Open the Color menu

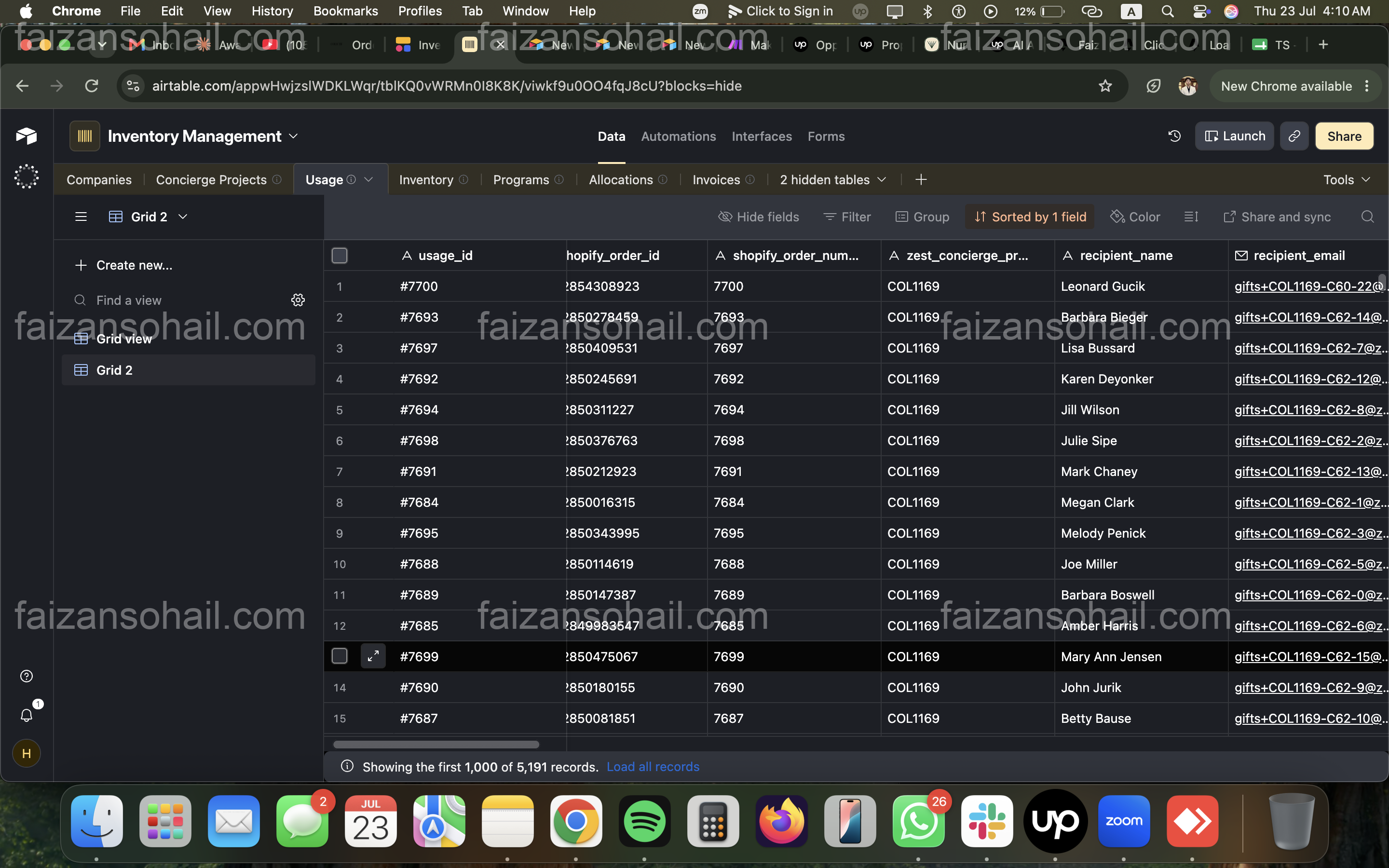pyautogui.click(x=1135, y=217)
